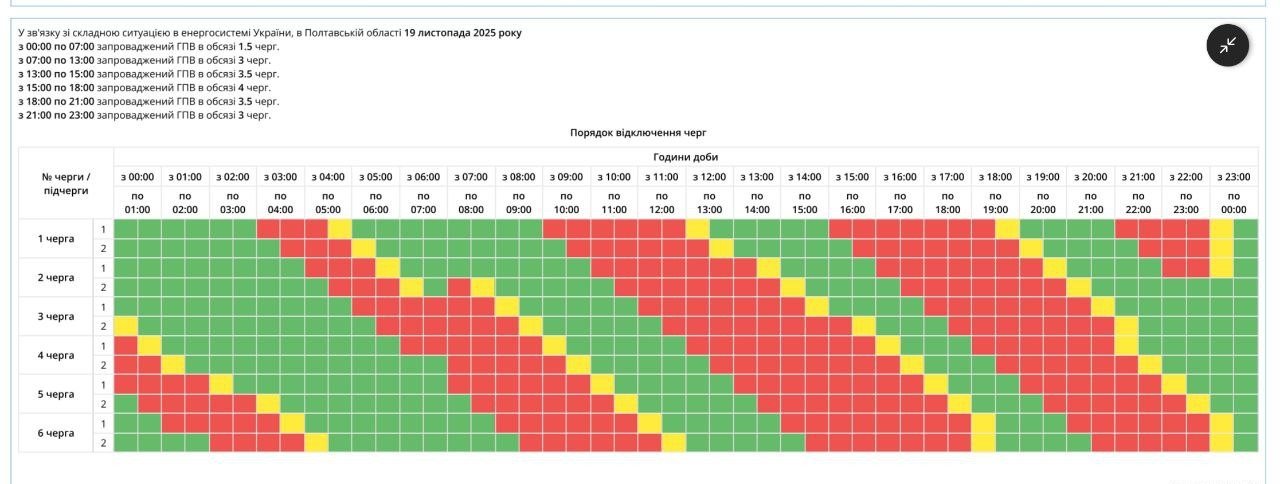Select the "6 черга" row header
Image resolution: width=1280 pixels, height=484 pixels.
pos(56,433)
